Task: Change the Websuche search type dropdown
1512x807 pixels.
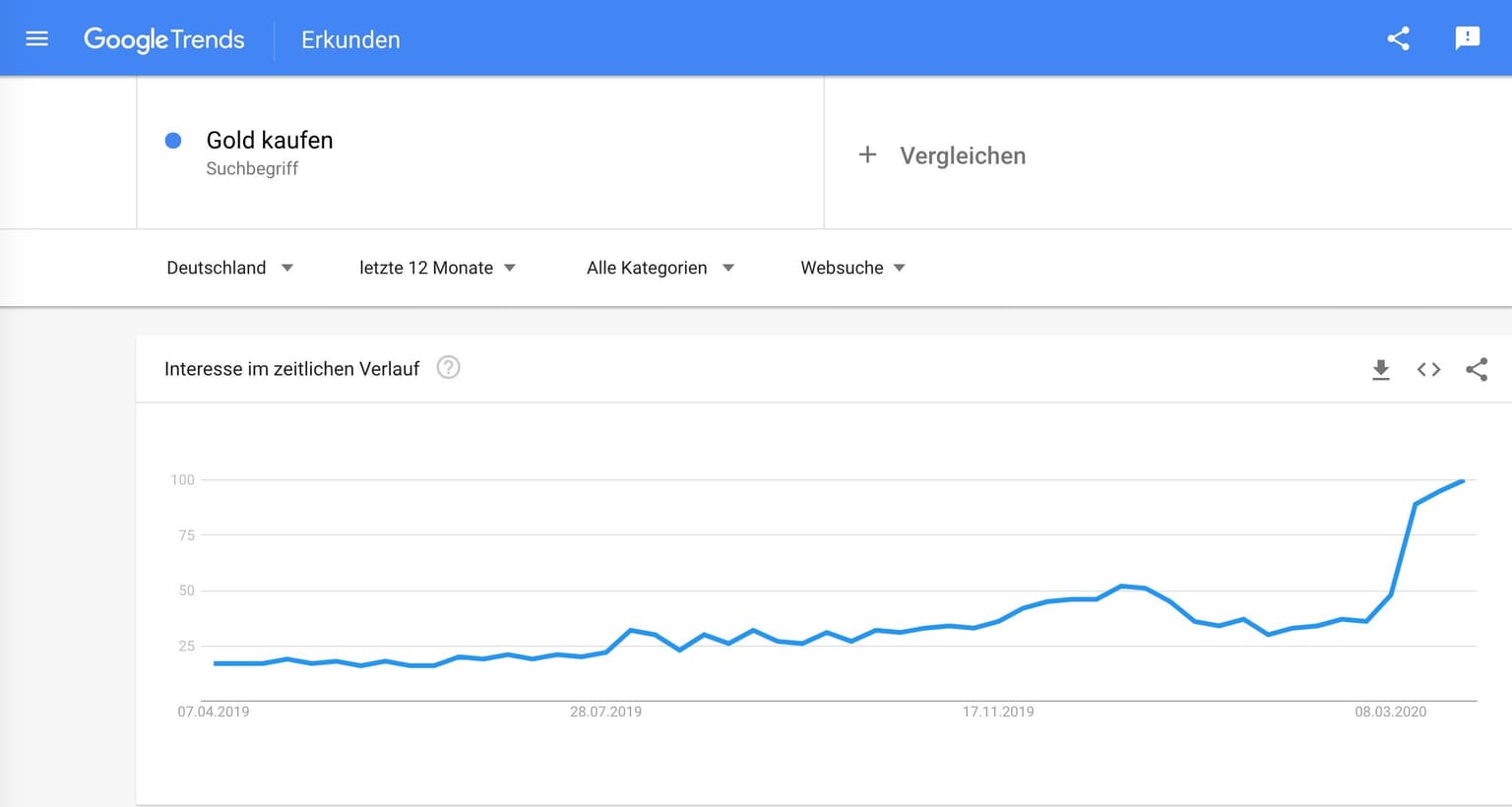Action: 852,268
